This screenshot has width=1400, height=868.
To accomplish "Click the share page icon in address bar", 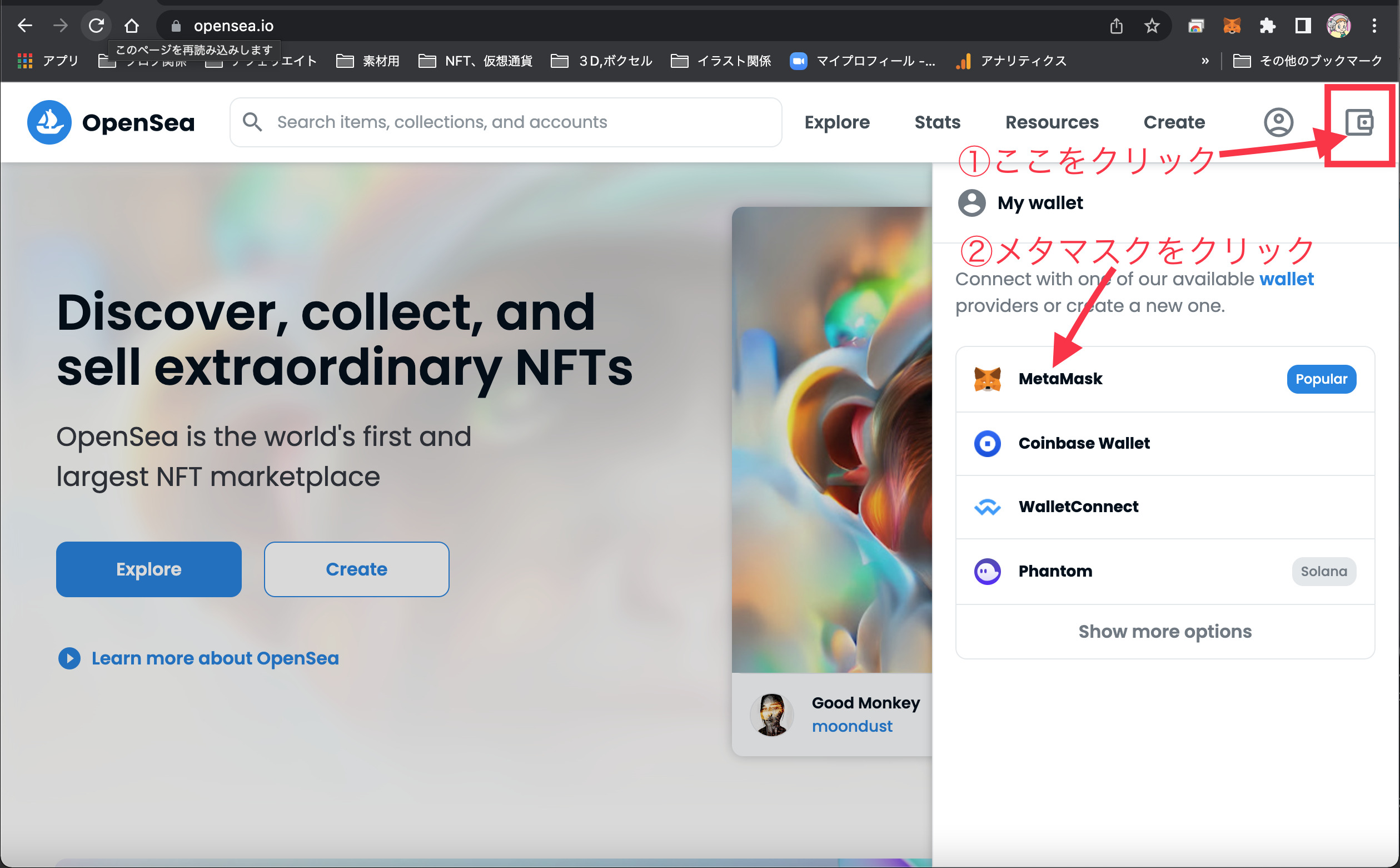I will pyautogui.click(x=1116, y=26).
